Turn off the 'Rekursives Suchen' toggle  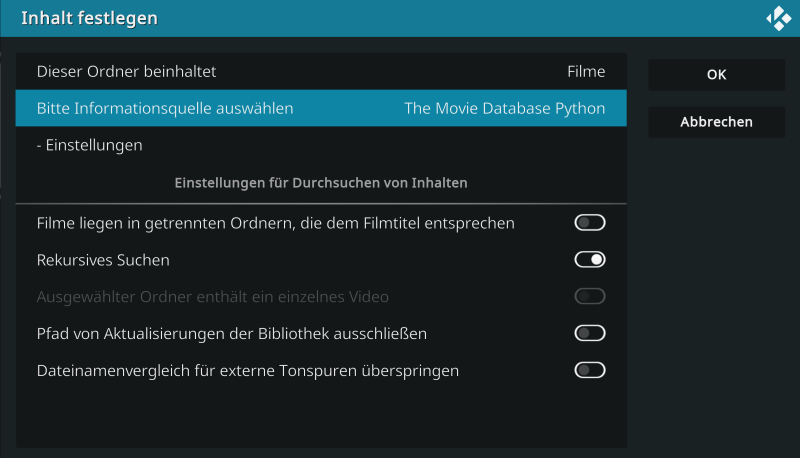click(589, 260)
